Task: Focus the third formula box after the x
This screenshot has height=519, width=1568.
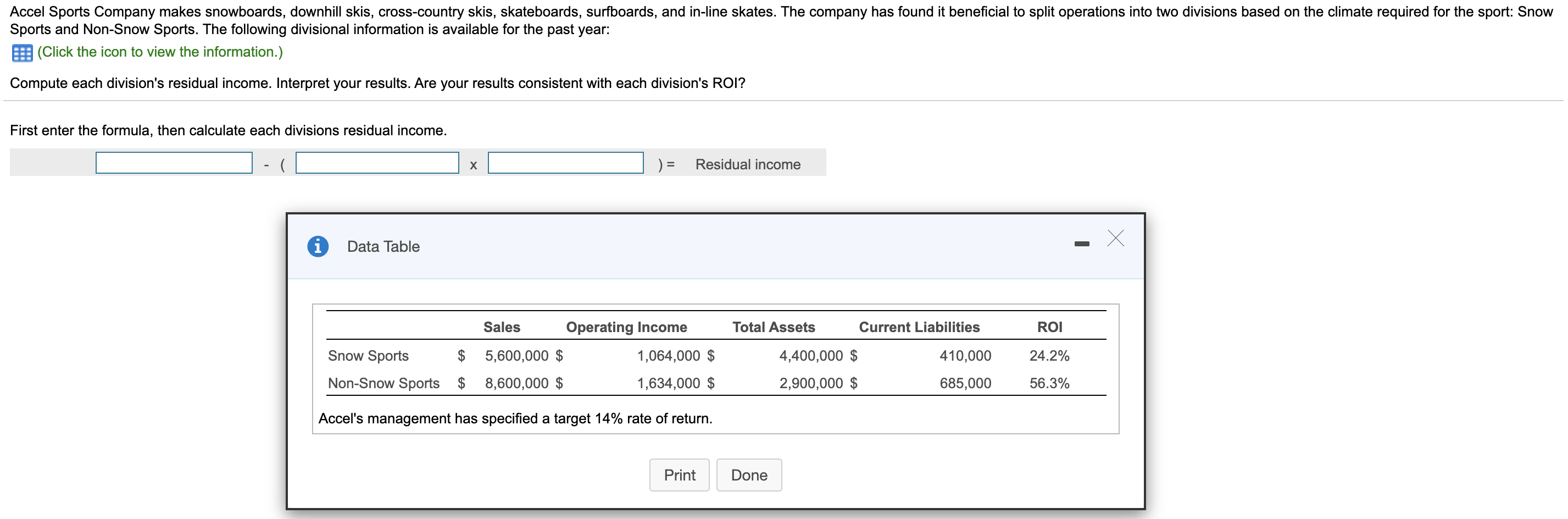Action: pyautogui.click(x=565, y=163)
